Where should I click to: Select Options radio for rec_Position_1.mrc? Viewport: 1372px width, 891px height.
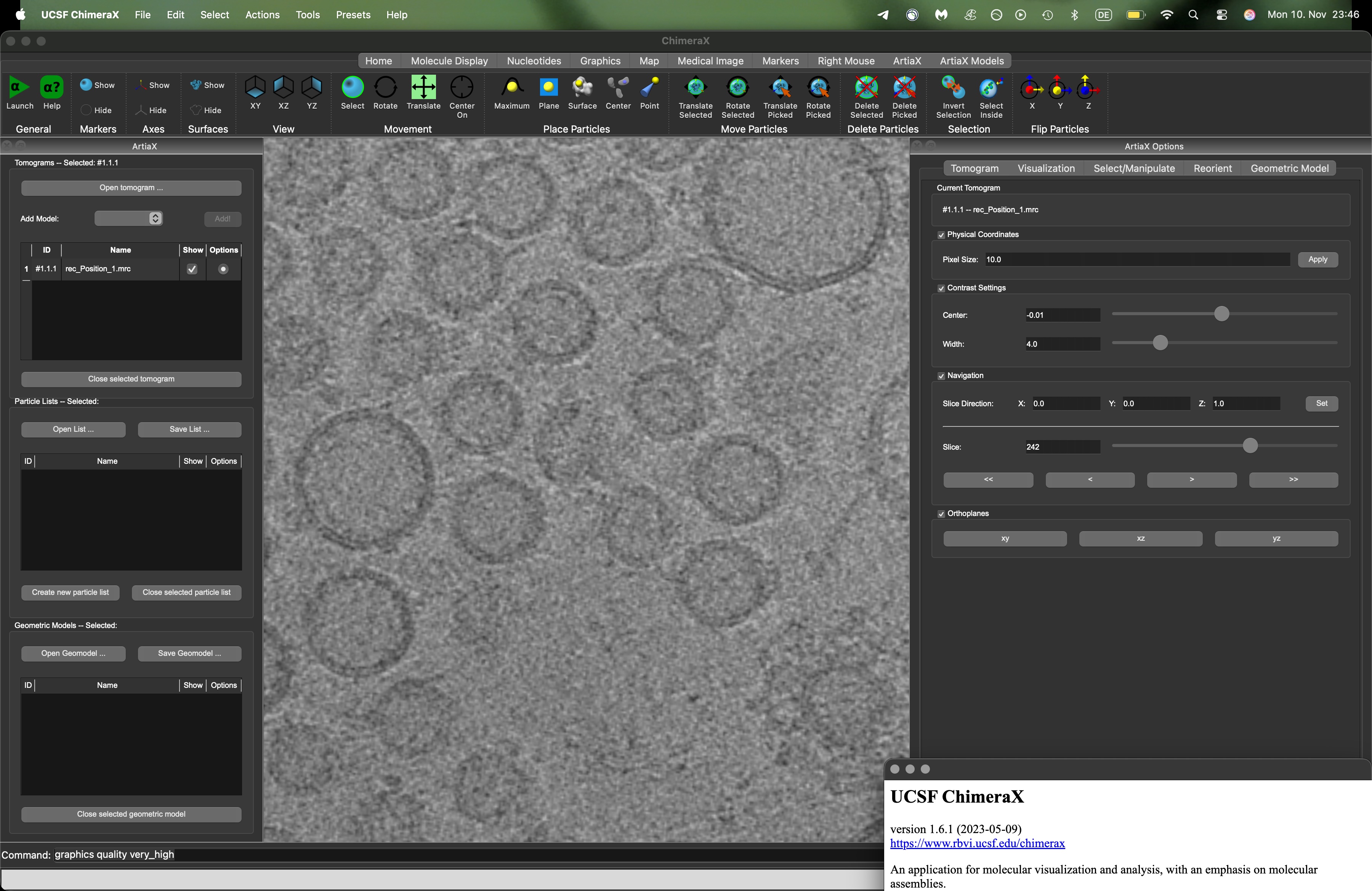click(223, 269)
